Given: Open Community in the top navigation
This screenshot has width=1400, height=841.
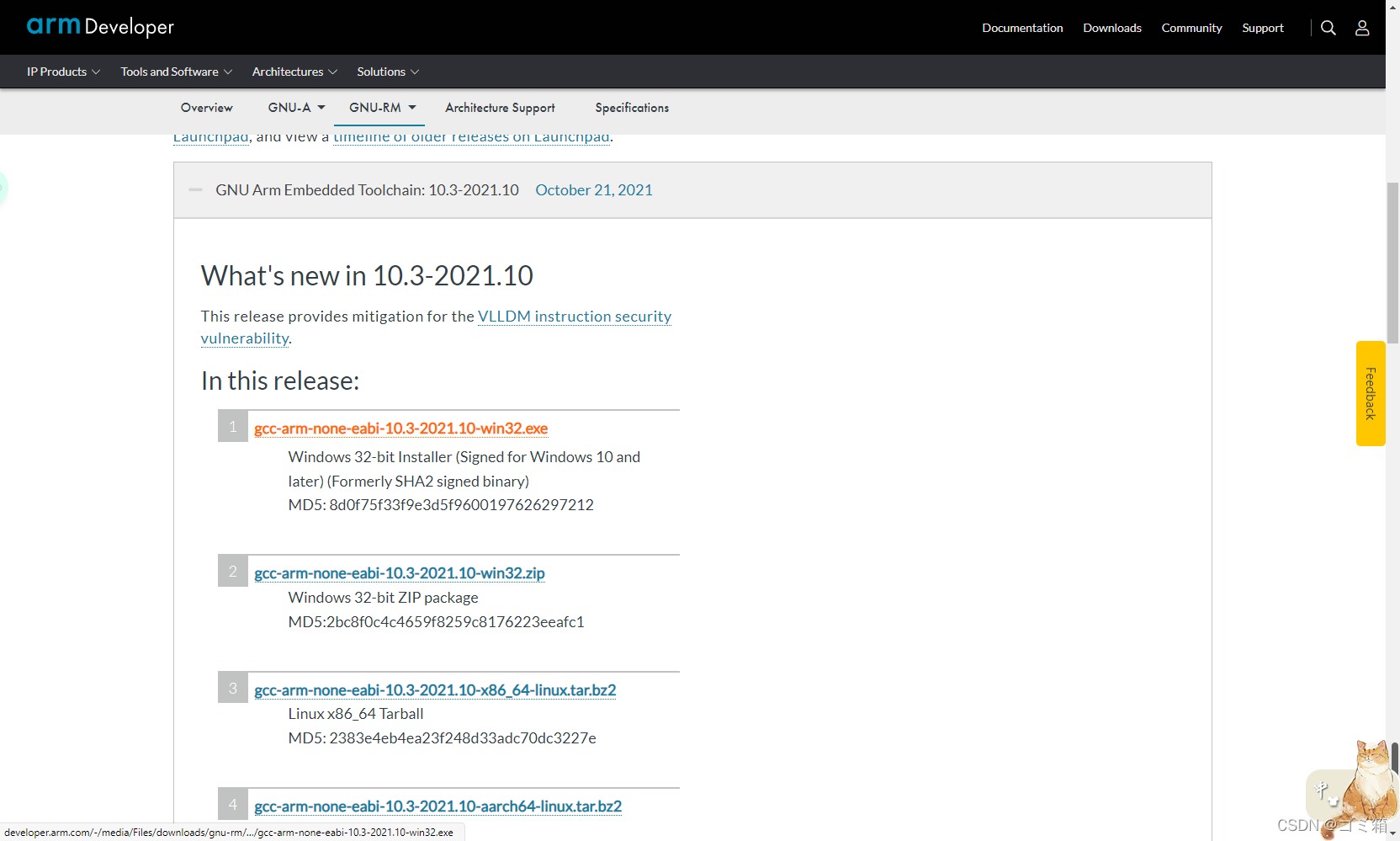Looking at the screenshot, I should click(x=1191, y=28).
